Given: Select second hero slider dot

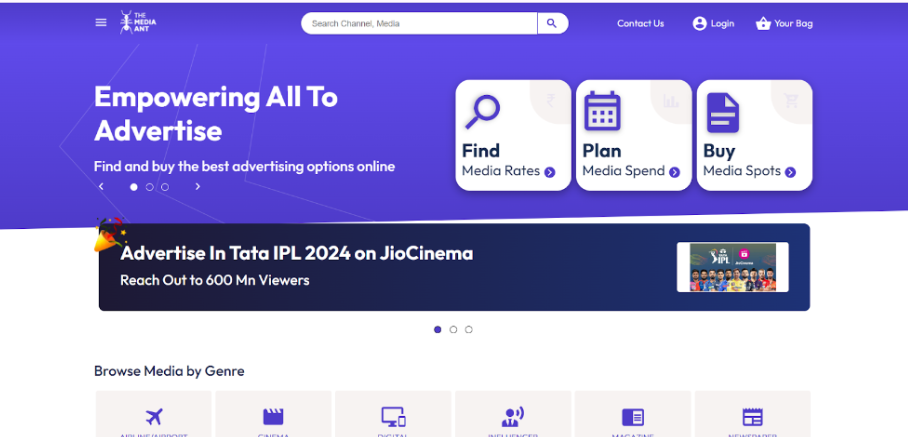Looking at the screenshot, I should point(149,187).
